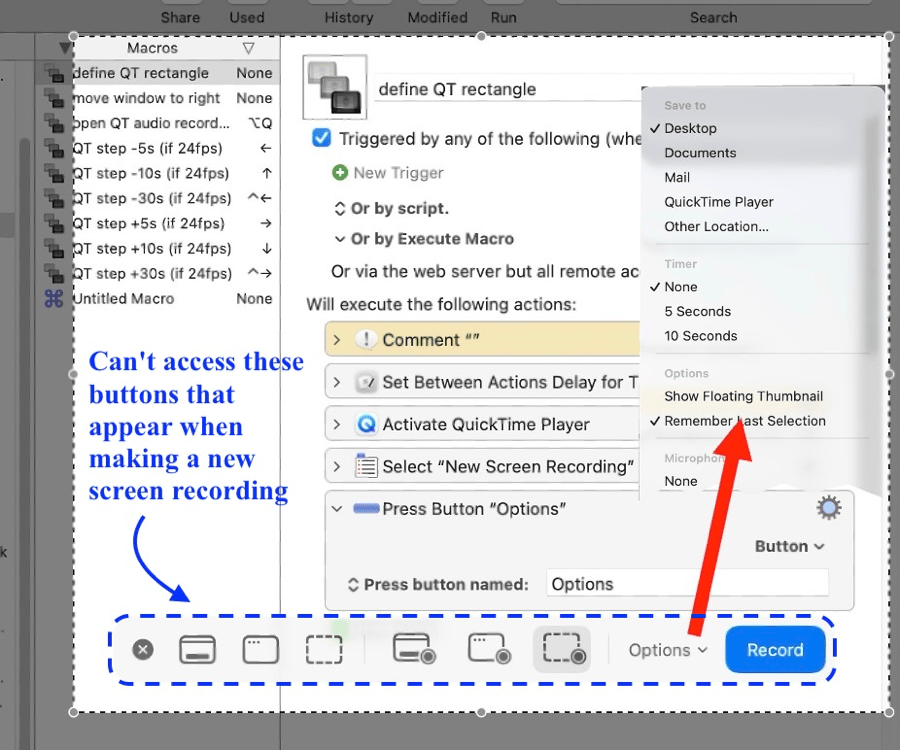Click the green New Trigger plus icon
Viewport: 900px width, 750px height.
pos(340,173)
